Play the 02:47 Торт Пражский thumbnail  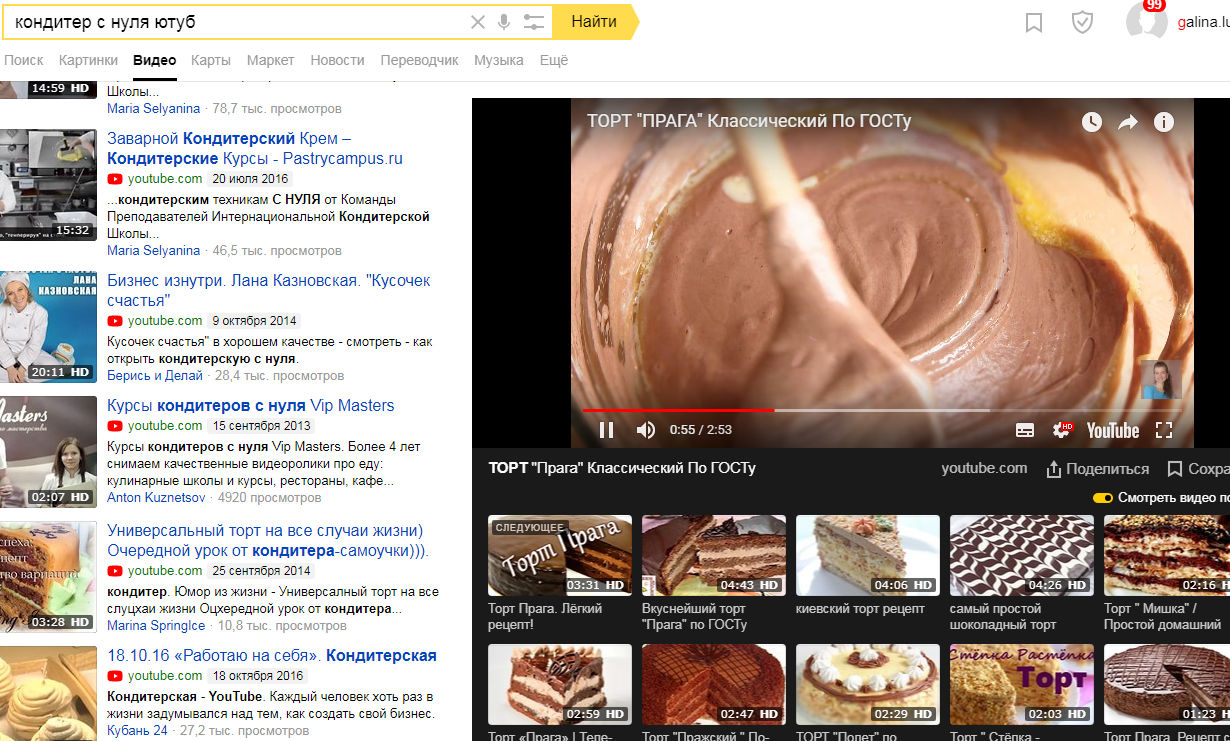pos(714,684)
